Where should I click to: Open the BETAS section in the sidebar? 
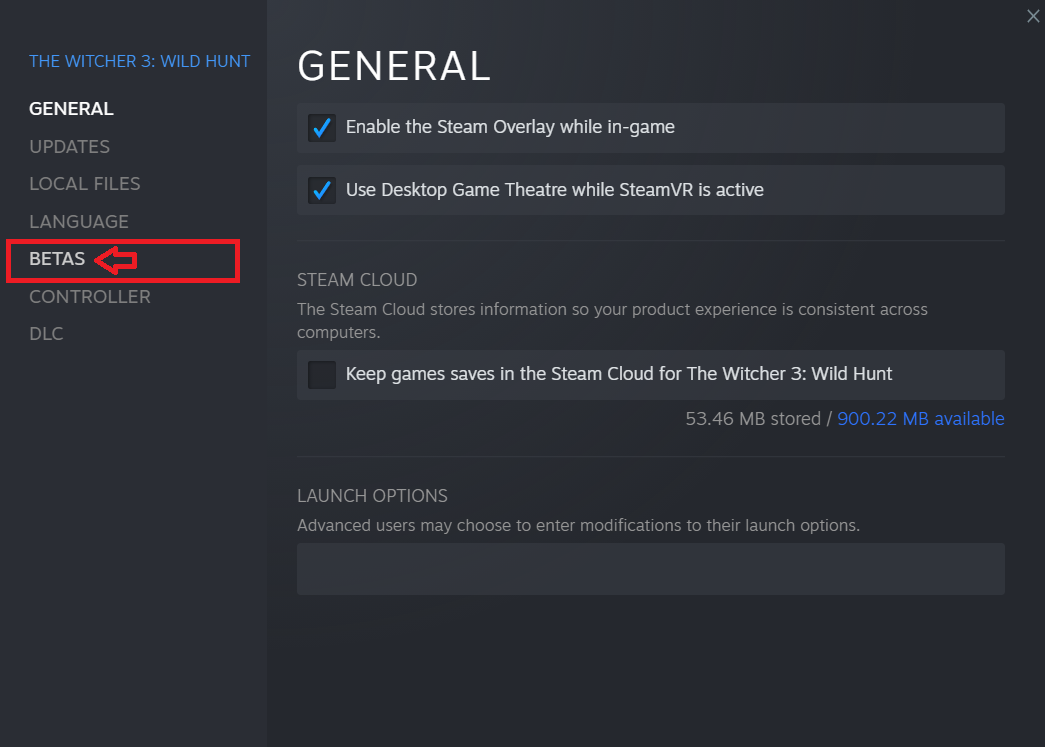tap(57, 259)
